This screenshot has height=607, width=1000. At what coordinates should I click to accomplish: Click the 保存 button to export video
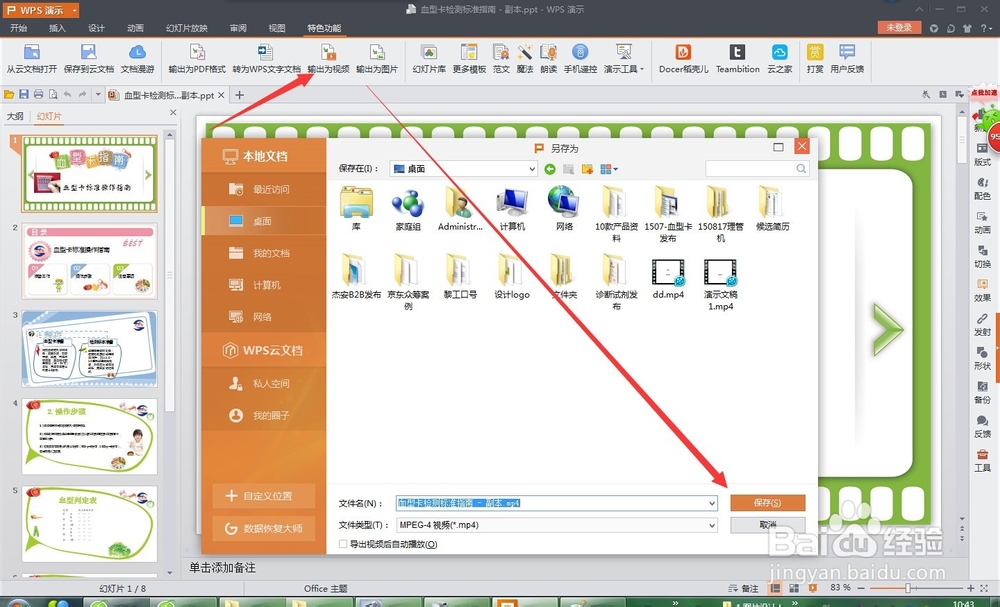[767, 503]
